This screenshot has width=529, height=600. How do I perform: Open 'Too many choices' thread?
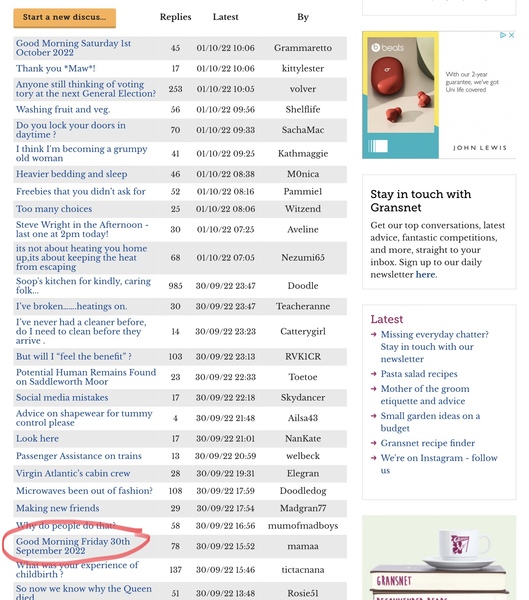(x=54, y=209)
